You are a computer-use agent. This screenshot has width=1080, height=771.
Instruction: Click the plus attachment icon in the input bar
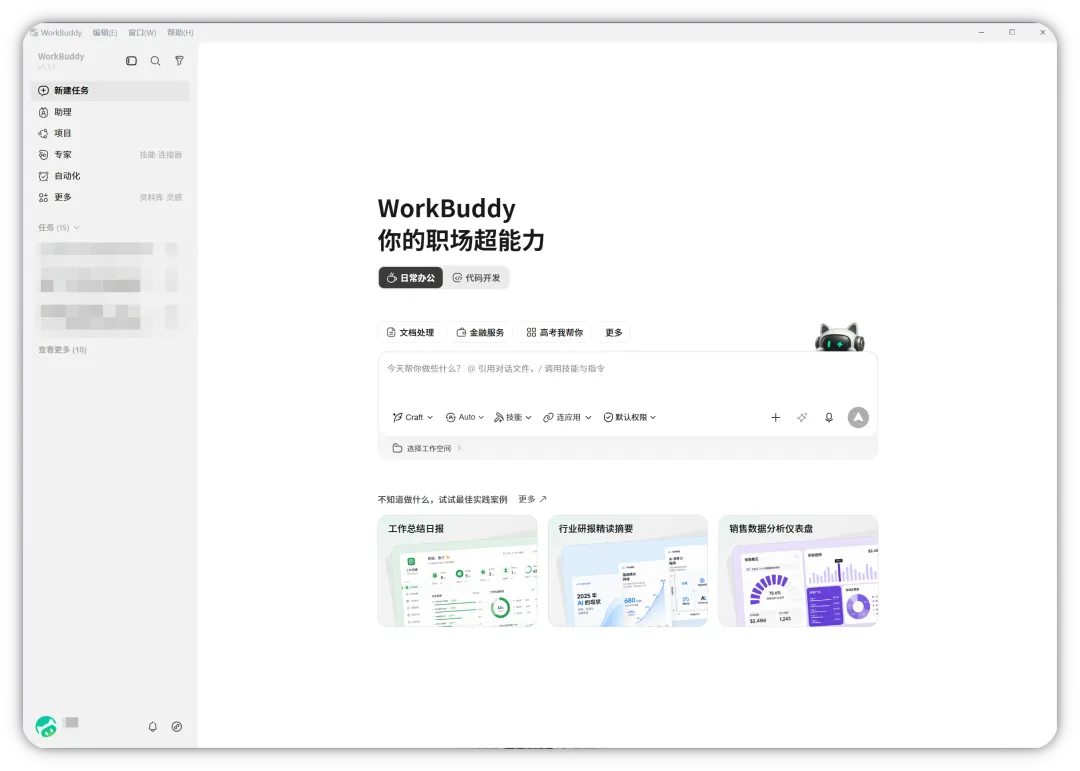776,418
